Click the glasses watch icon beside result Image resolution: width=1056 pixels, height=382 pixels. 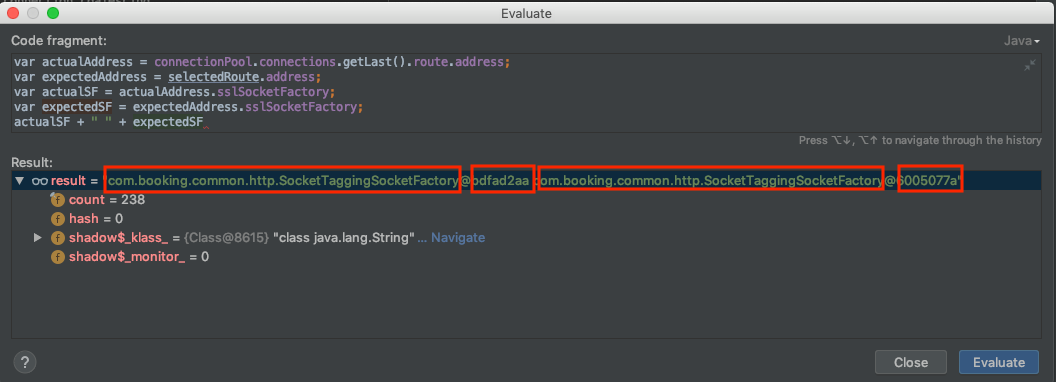coord(40,181)
